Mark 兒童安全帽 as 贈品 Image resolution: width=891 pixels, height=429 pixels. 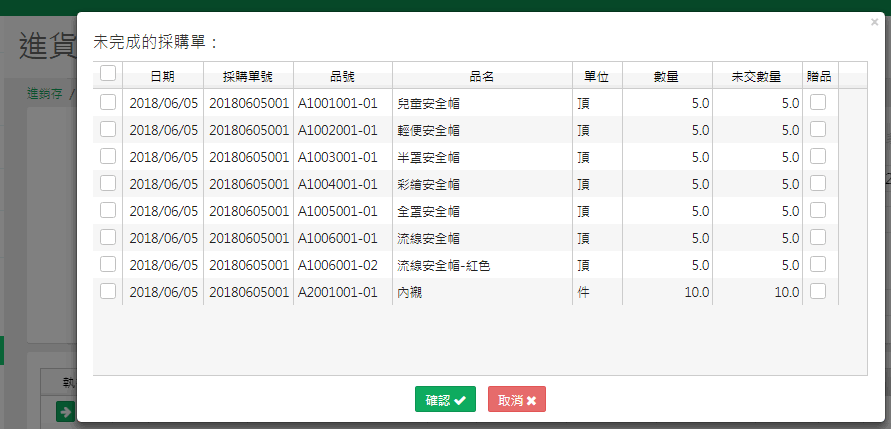coord(818,102)
